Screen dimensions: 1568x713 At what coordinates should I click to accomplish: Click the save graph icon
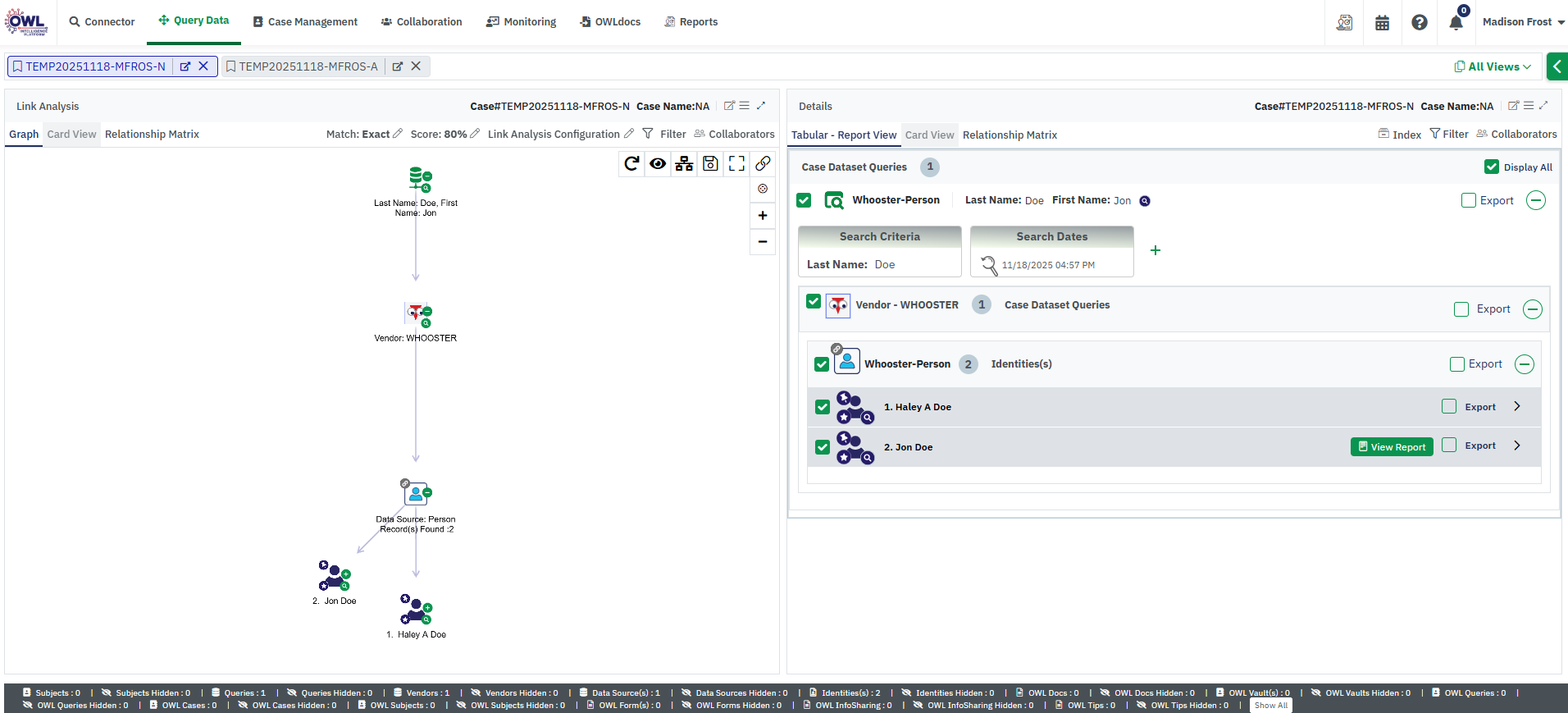(710, 163)
